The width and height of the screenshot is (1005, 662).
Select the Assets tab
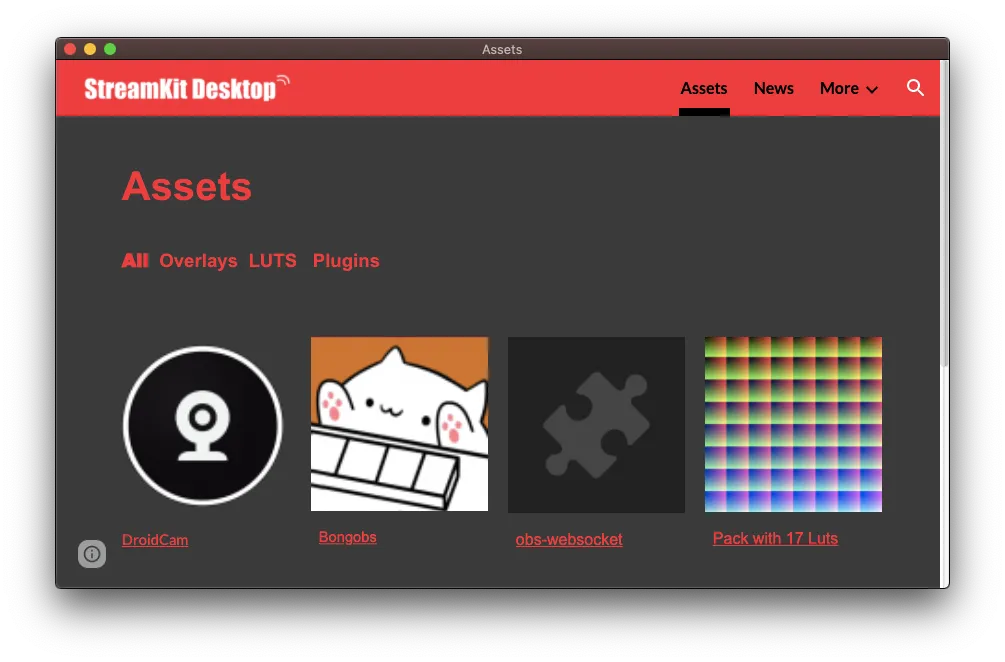704,88
